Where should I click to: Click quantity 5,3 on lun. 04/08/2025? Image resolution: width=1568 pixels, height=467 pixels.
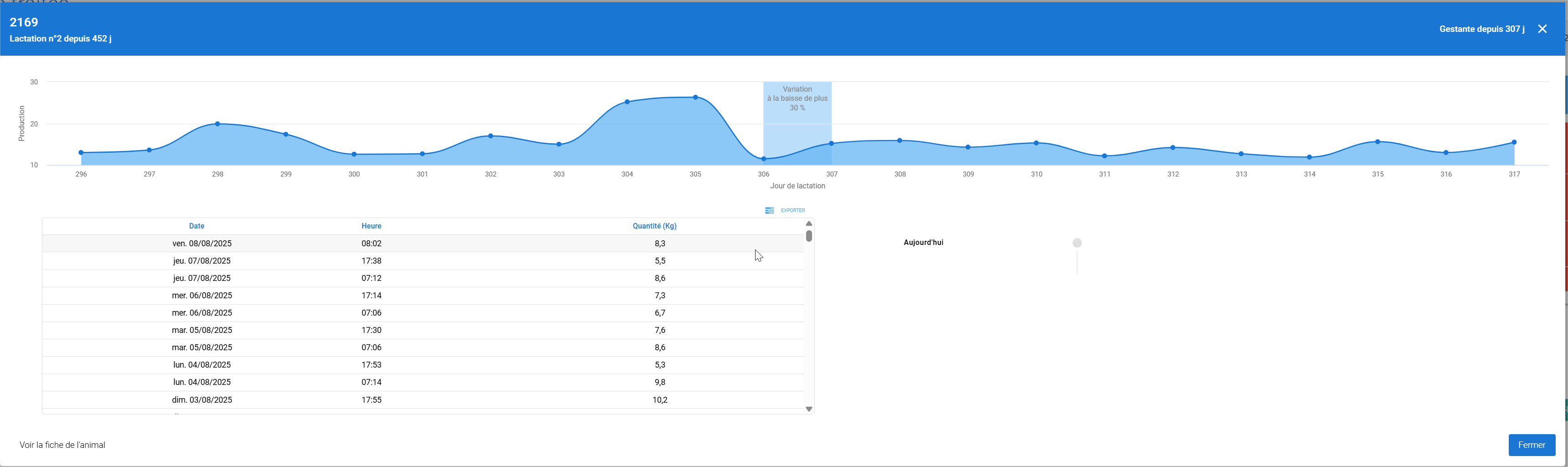[660, 365]
